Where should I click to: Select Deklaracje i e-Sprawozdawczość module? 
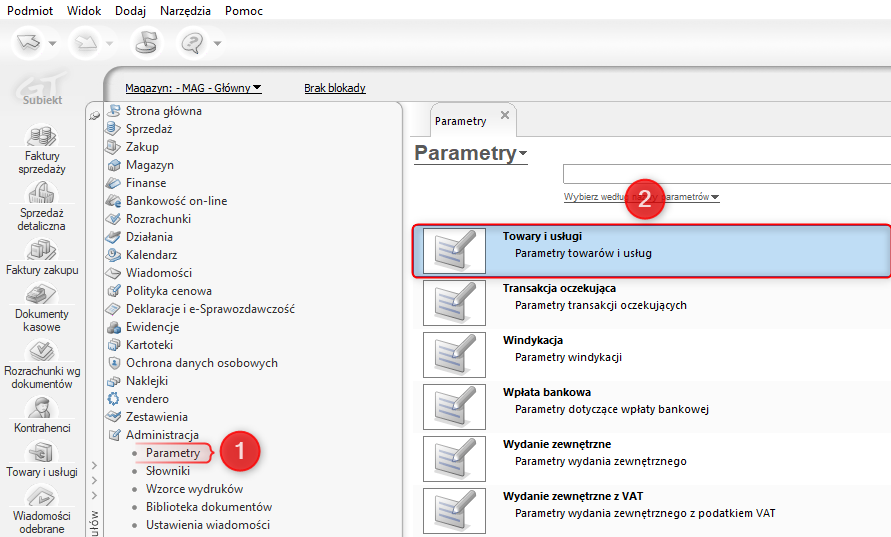coord(210,309)
